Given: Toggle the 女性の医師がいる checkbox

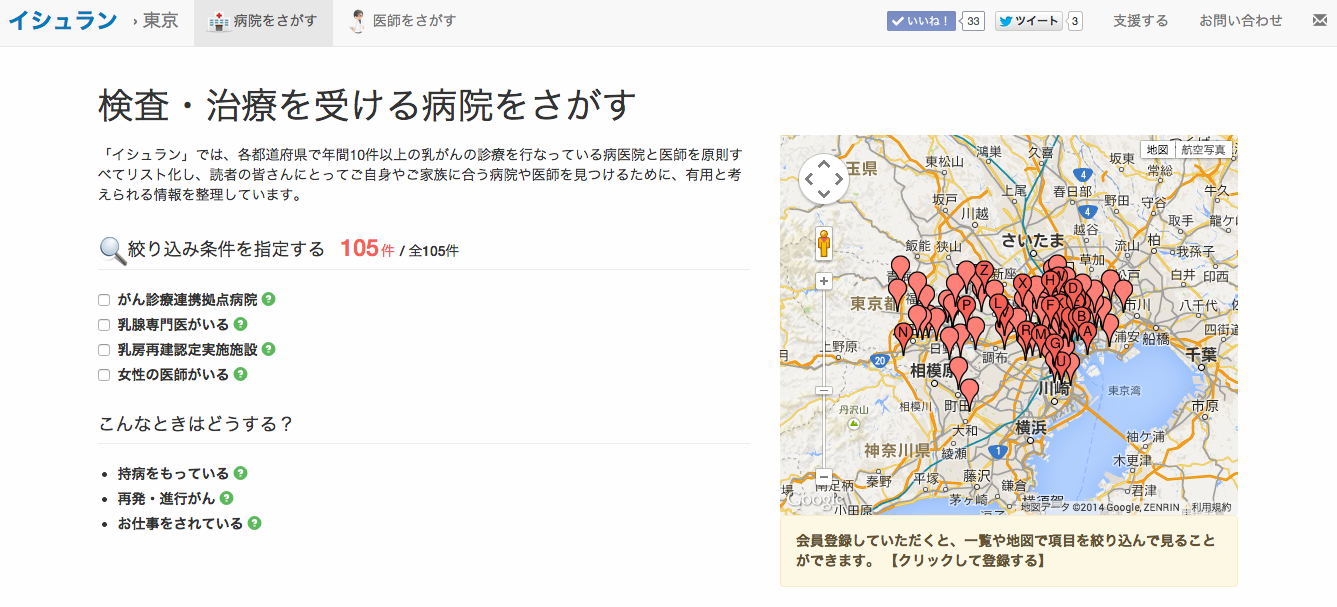Looking at the screenshot, I should (x=104, y=375).
